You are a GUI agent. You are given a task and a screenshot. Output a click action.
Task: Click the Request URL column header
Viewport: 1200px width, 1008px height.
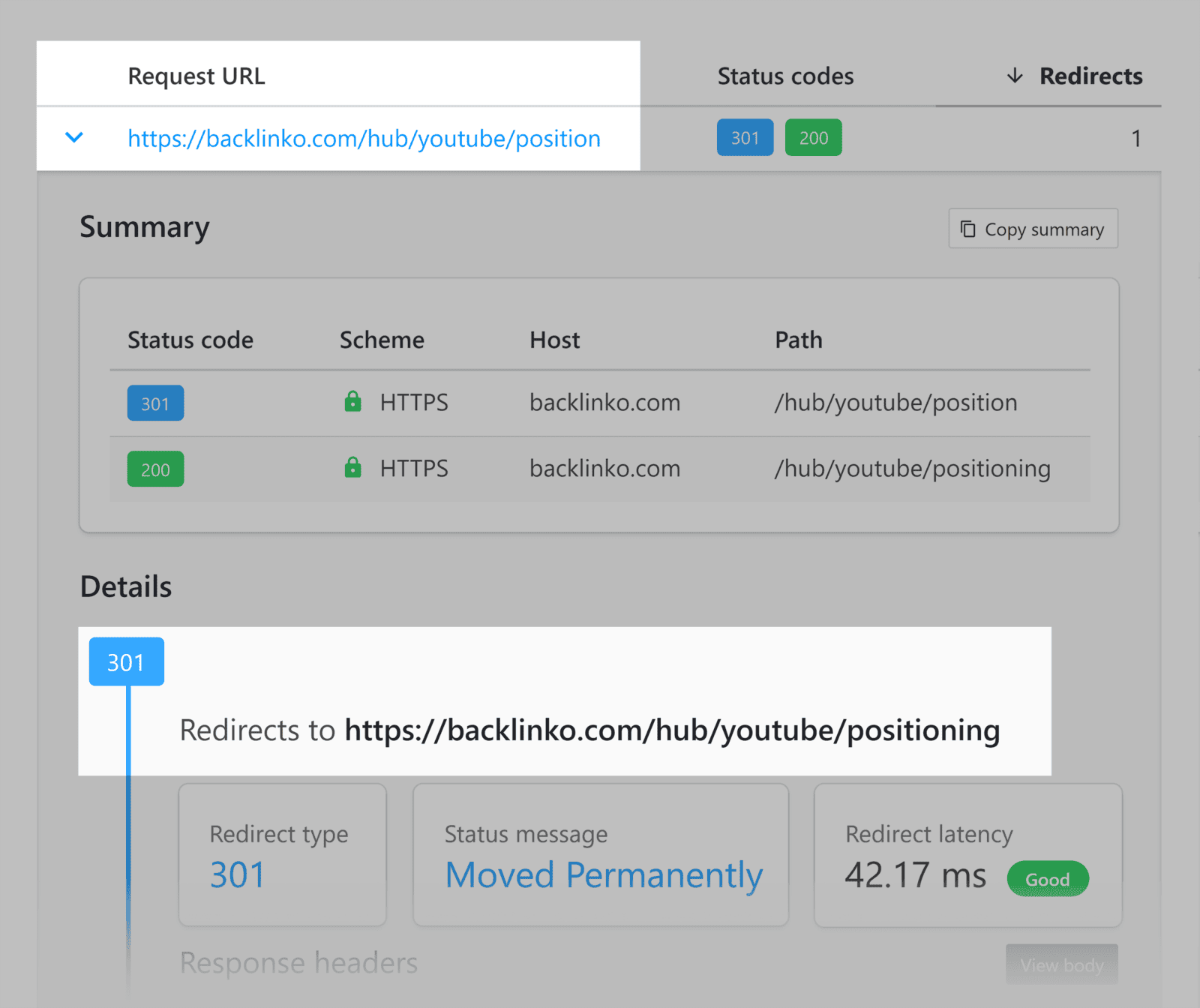pos(196,75)
